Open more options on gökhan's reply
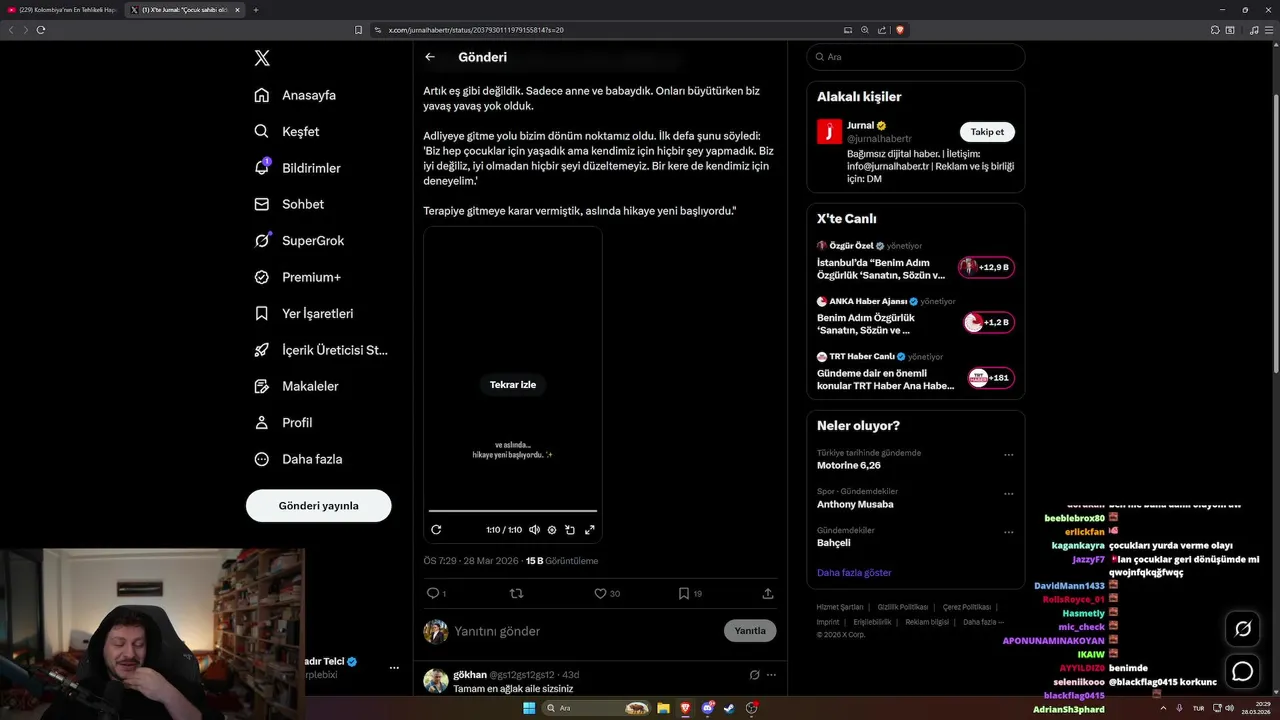The width and height of the screenshot is (1280, 720). click(x=771, y=675)
